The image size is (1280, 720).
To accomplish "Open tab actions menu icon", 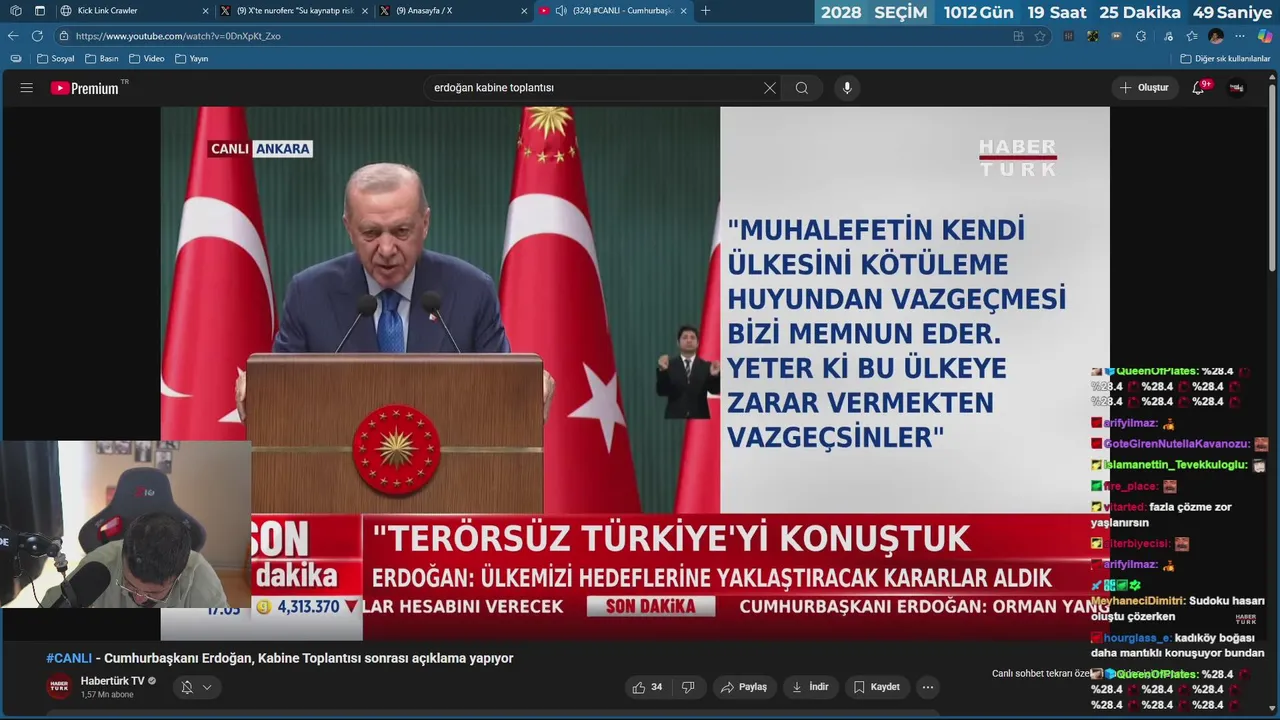I will click(40, 11).
